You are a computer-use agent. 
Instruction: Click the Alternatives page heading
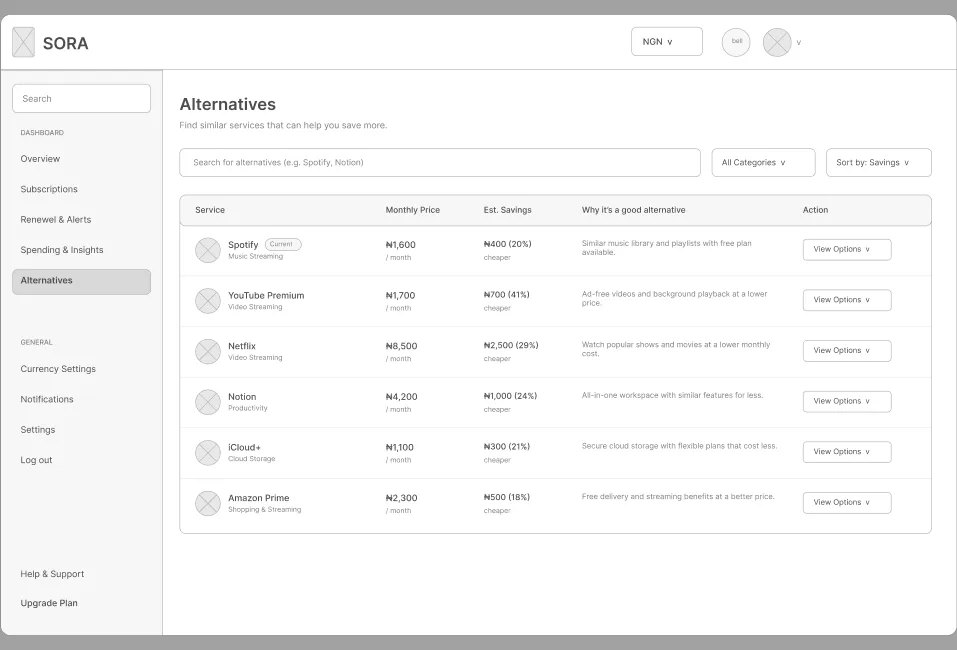pos(228,104)
